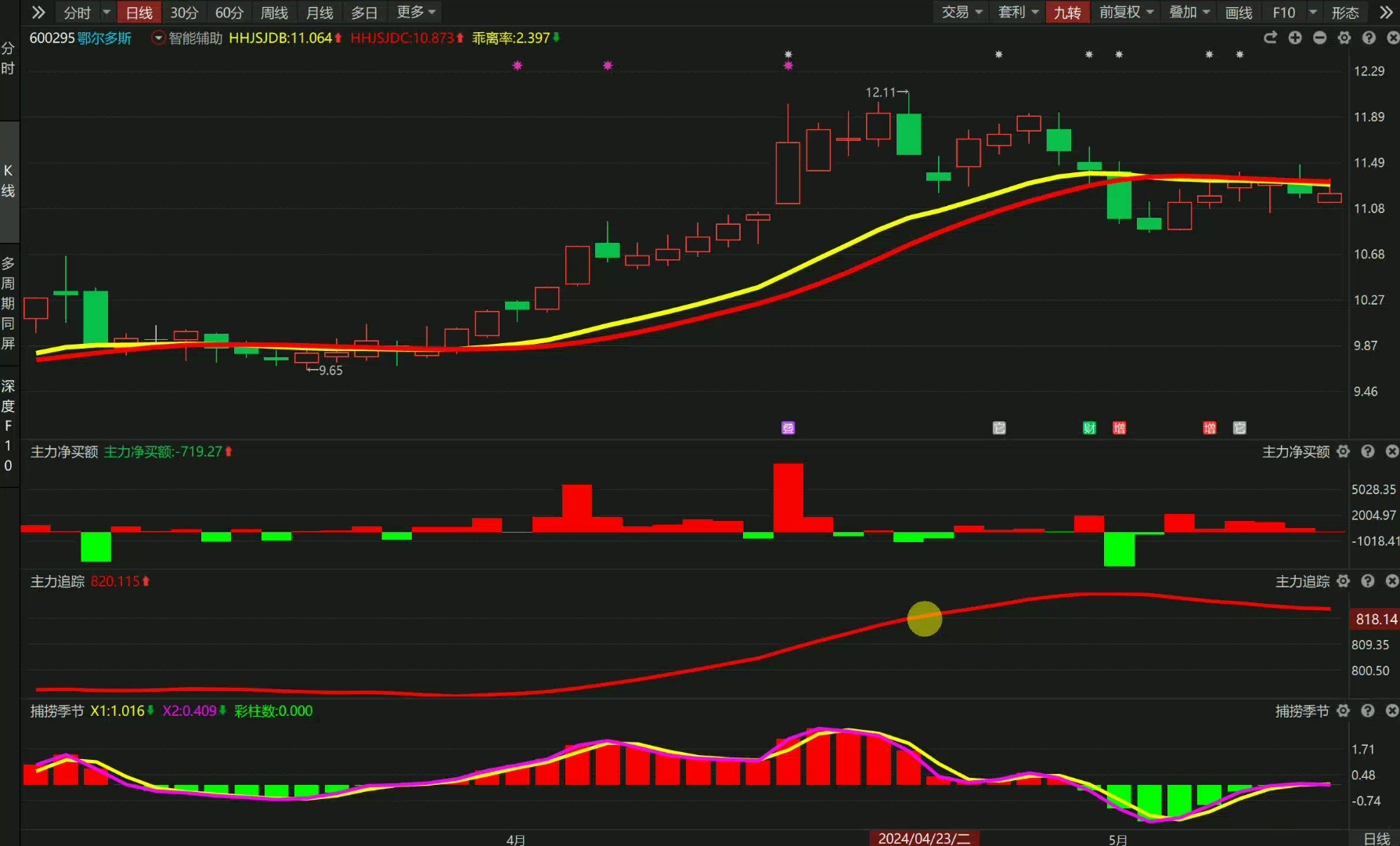Open 捕捞季节 panel settings gear
The image size is (1400, 846).
pos(1344,710)
